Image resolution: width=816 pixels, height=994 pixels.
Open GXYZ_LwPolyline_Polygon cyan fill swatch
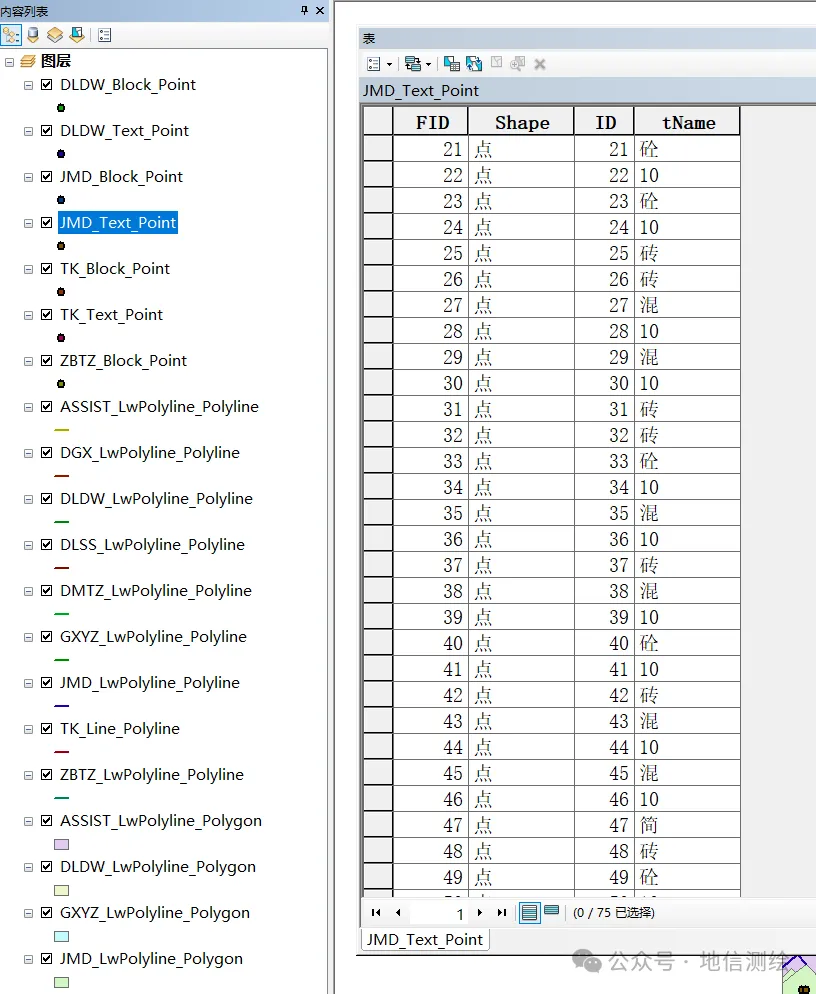[62, 936]
